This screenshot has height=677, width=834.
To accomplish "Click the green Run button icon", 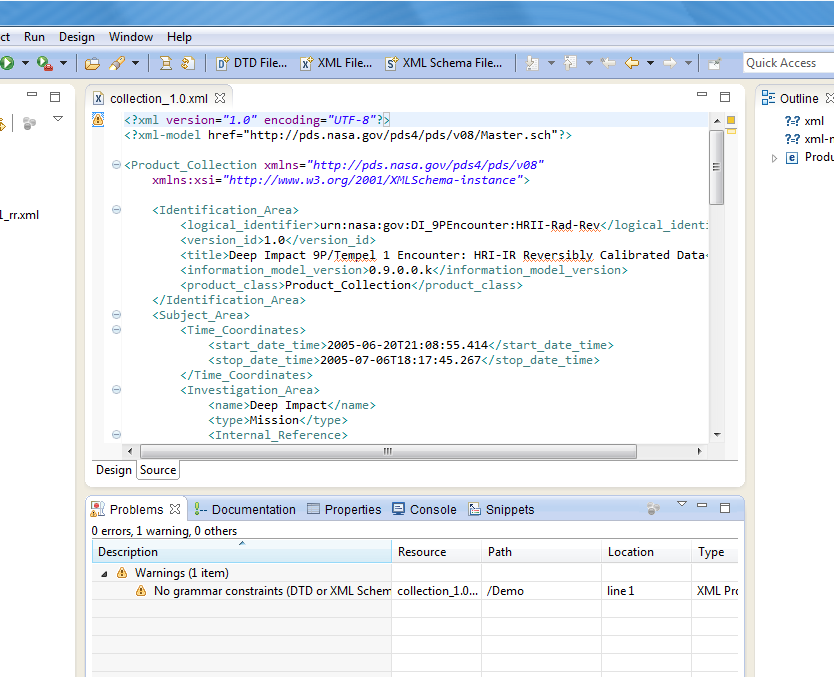I will click(6, 63).
